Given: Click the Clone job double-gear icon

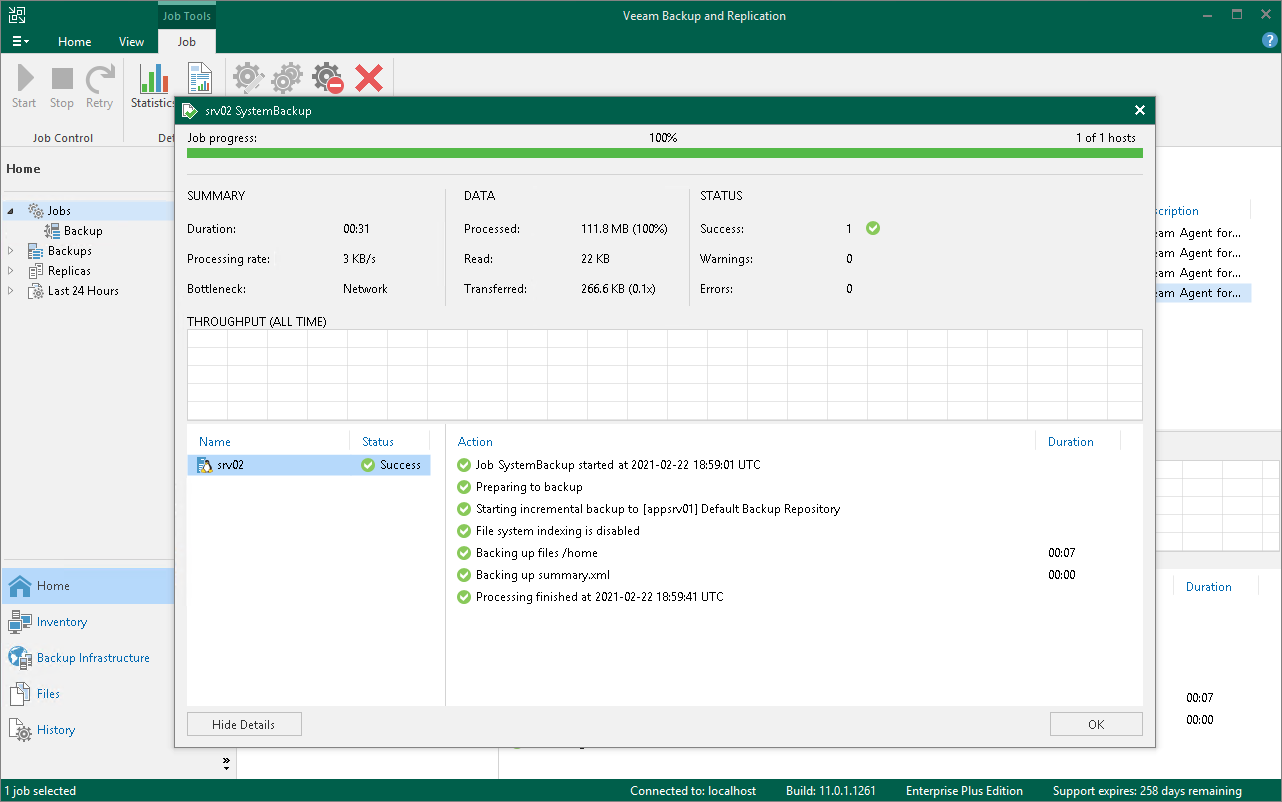Looking at the screenshot, I should (x=287, y=77).
